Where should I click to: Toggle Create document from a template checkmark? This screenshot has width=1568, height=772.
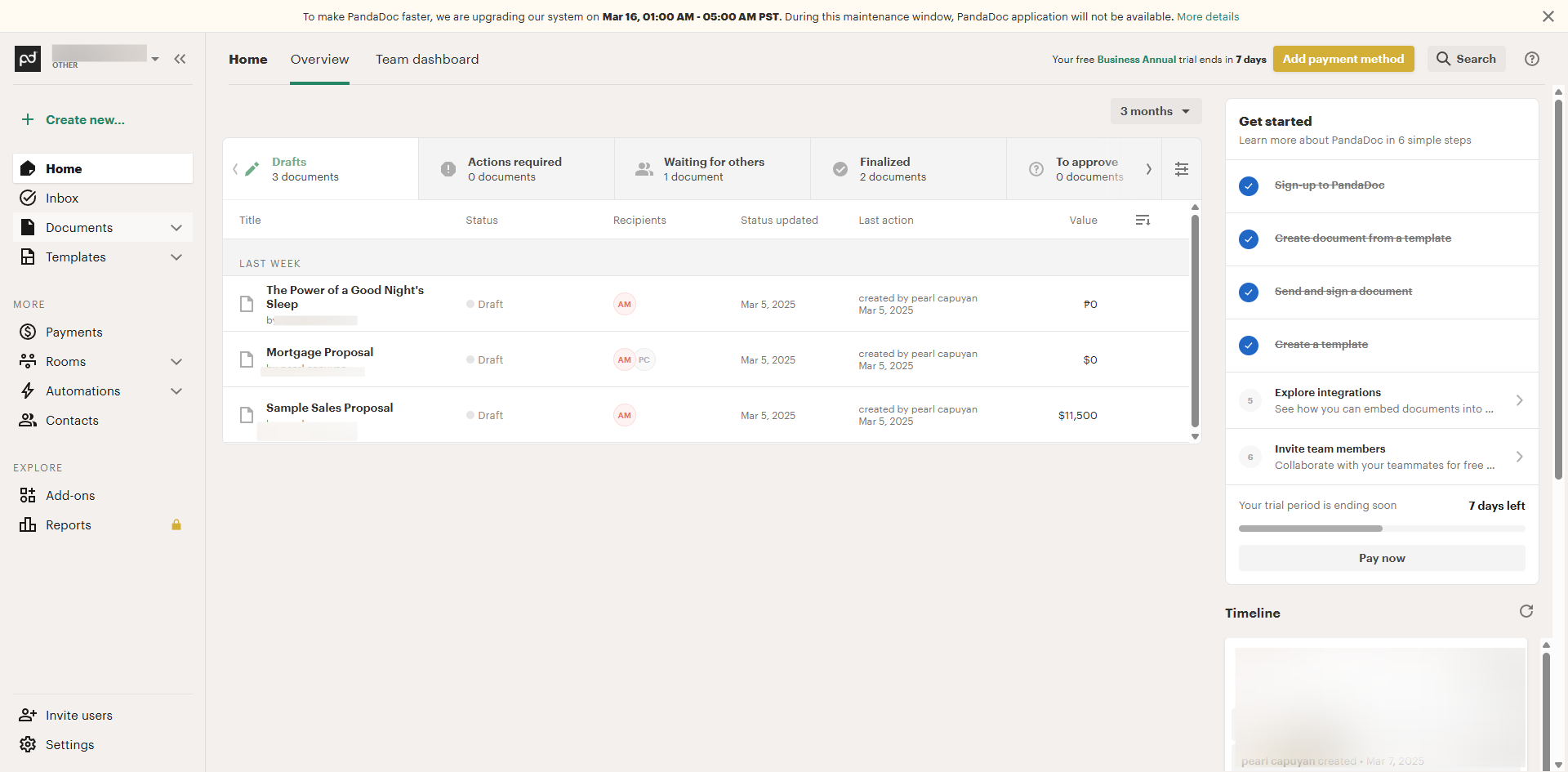pyautogui.click(x=1249, y=239)
